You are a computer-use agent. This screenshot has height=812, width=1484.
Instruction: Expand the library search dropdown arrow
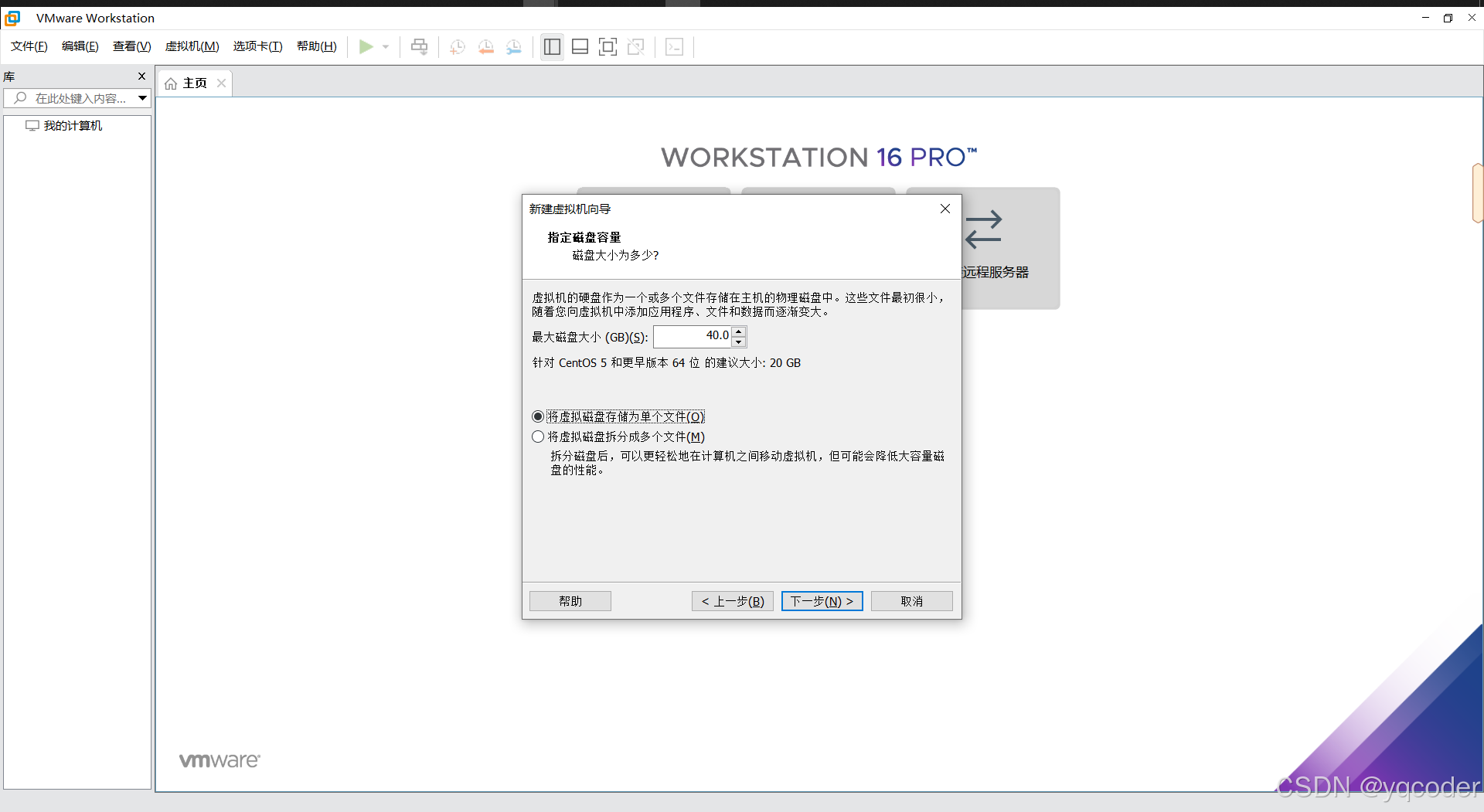pos(142,98)
